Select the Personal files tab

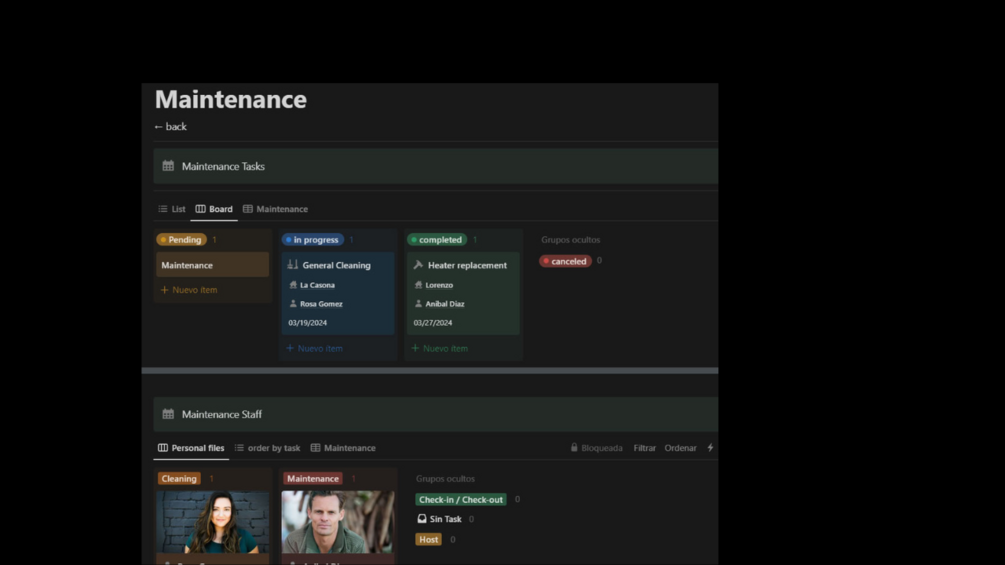click(x=191, y=448)
